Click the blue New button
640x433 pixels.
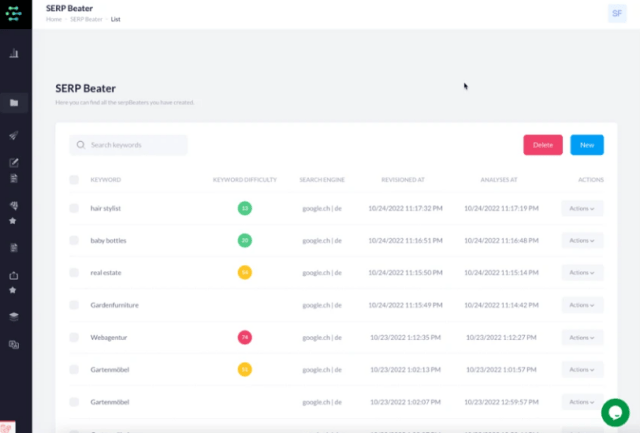[587, 145]
